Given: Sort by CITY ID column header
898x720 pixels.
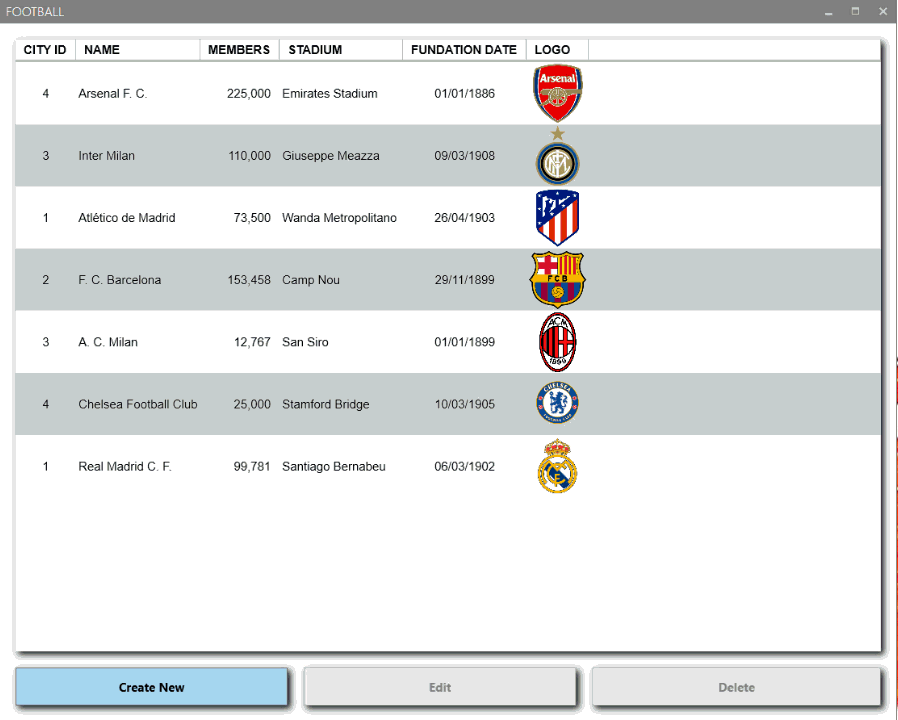Looking at the screenshot, I should [45, 50].
